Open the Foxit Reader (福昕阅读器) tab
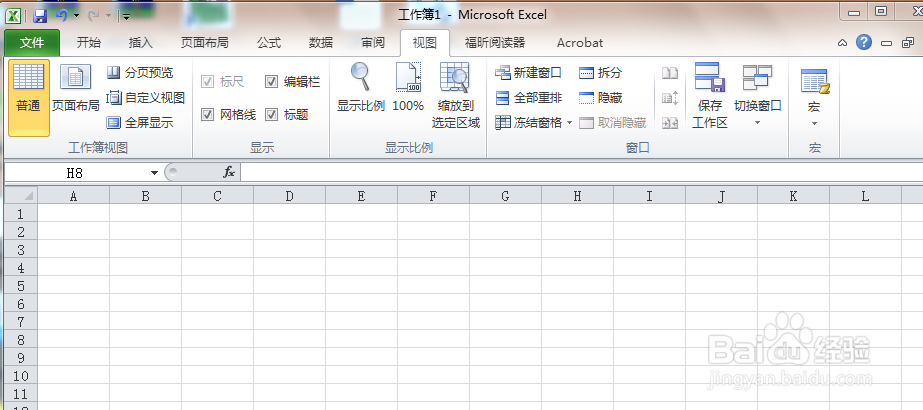Screen dimensions: 923x410 coord(494,42)
